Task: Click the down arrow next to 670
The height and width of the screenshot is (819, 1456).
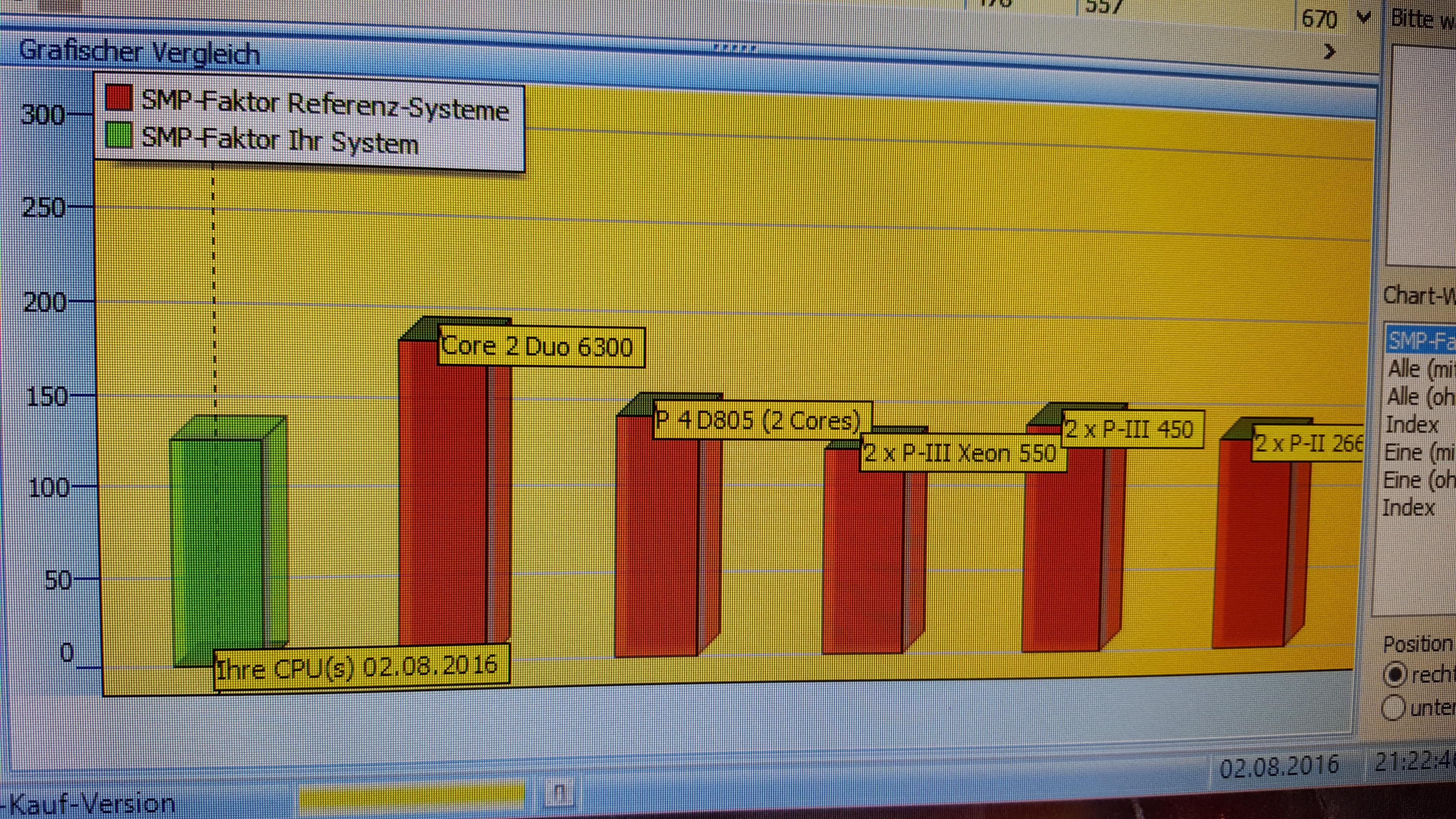Action: 1363,18
